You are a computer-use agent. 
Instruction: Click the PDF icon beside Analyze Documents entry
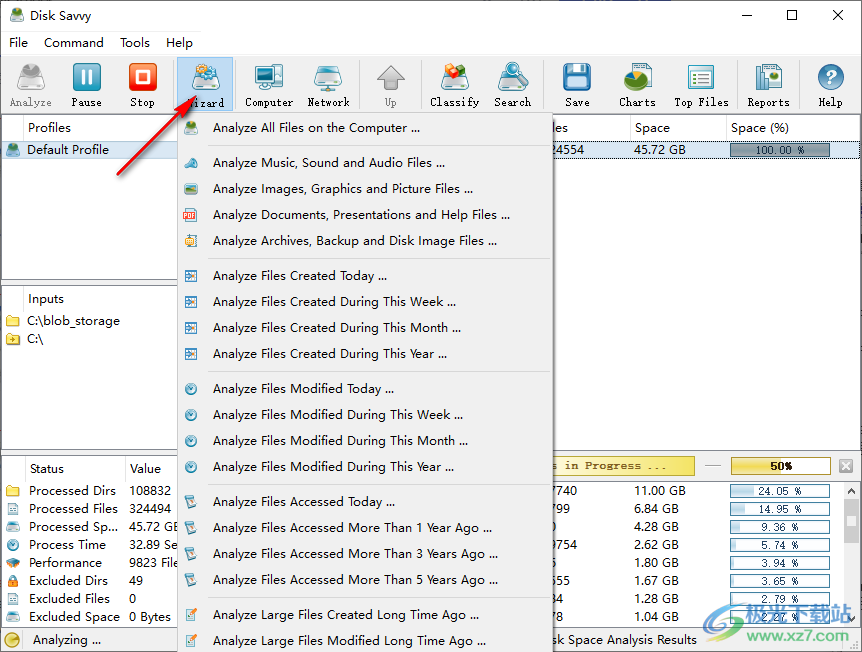coord(191,215)
